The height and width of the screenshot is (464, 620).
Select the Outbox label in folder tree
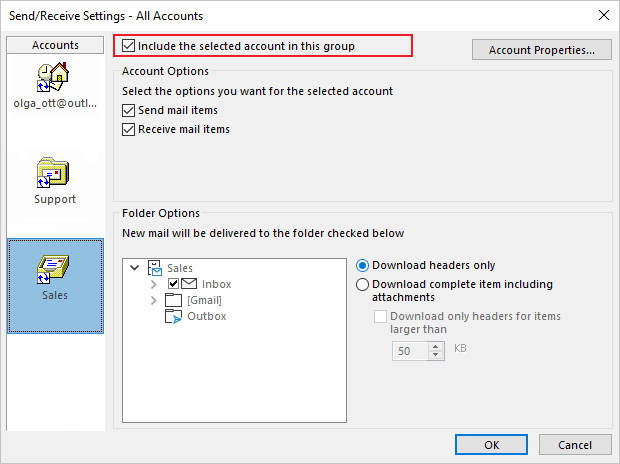(207, 316)
